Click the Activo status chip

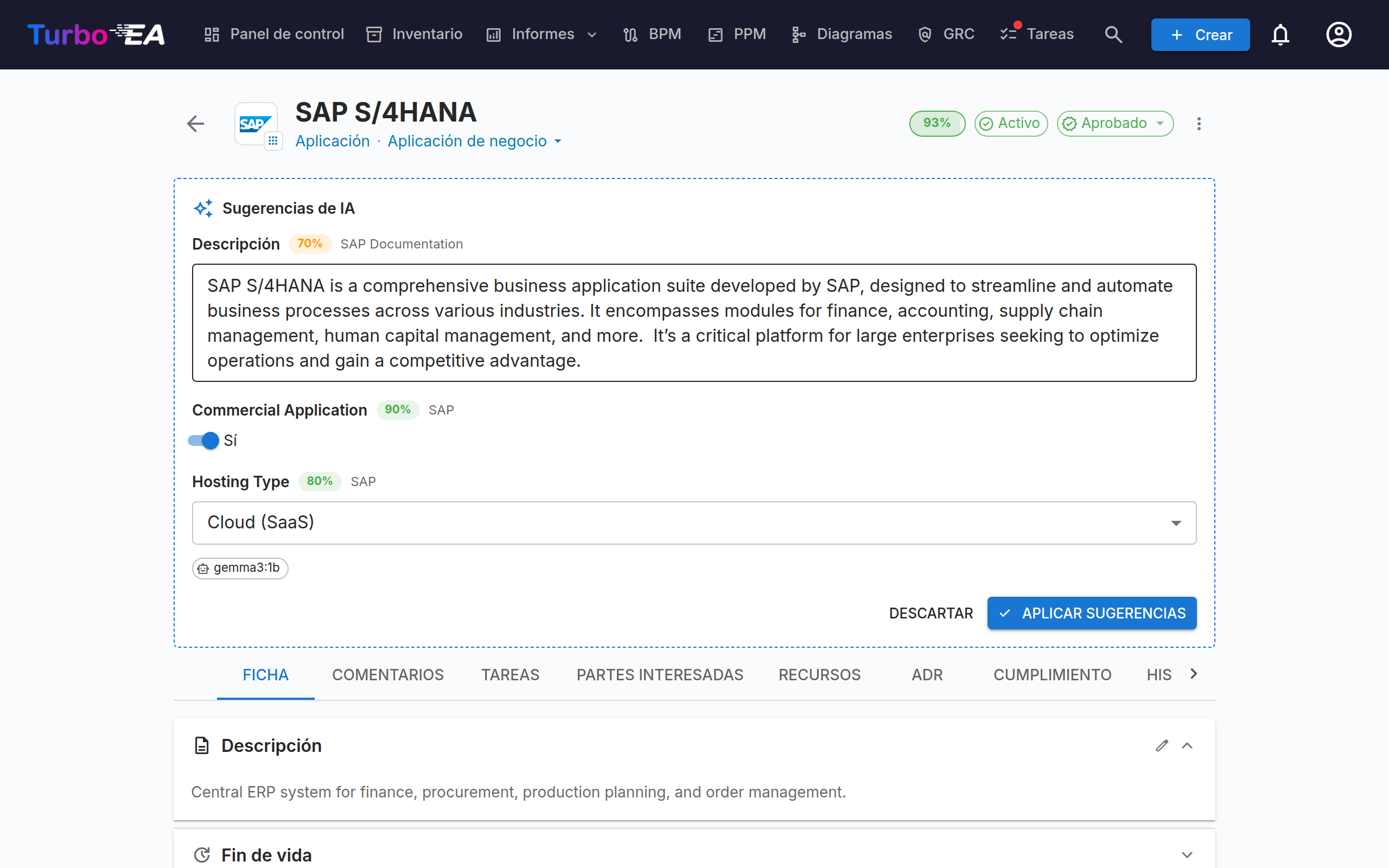tap(1011, 124)
